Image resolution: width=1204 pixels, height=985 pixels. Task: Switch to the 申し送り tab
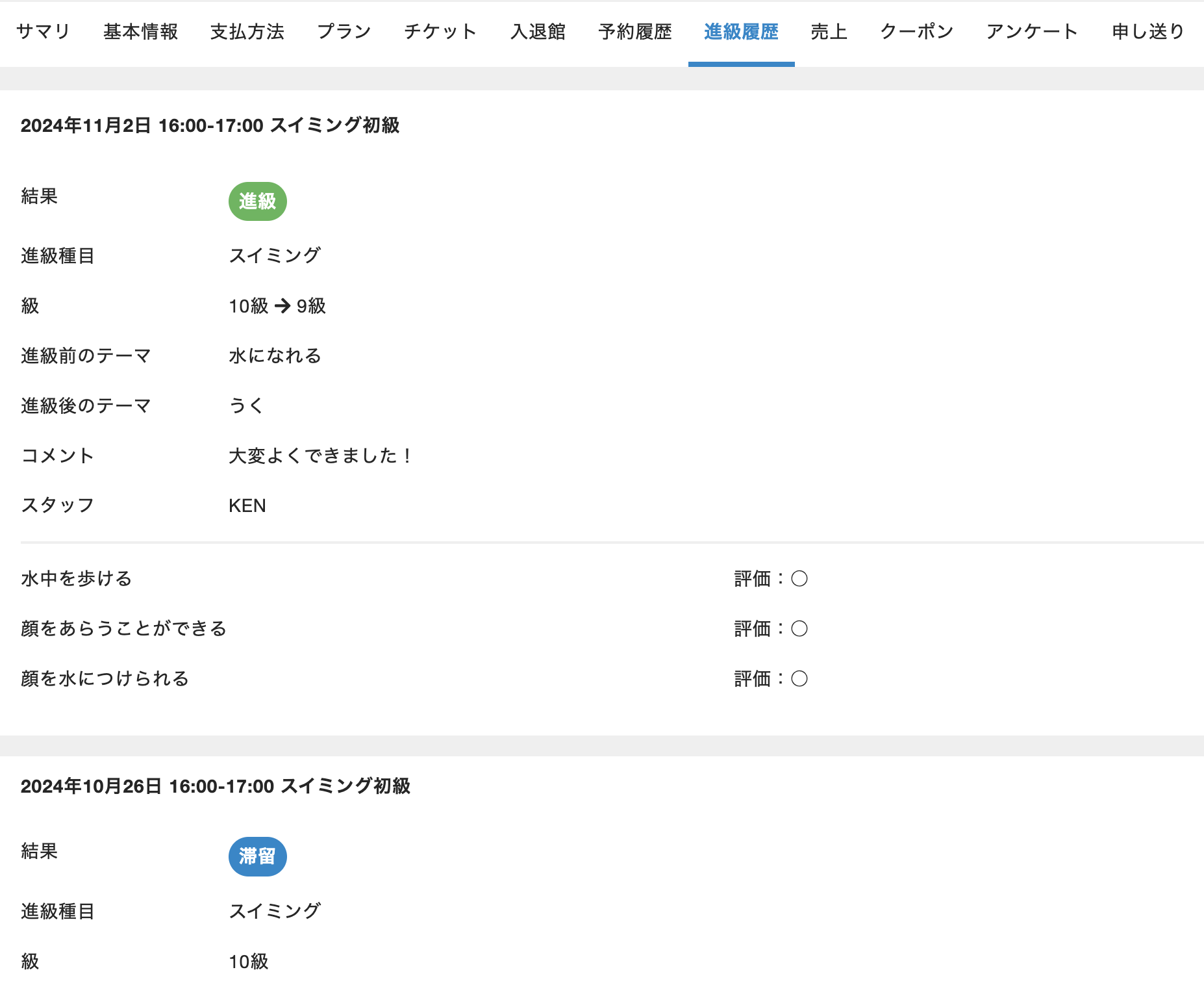click(x=1148, y=32)
